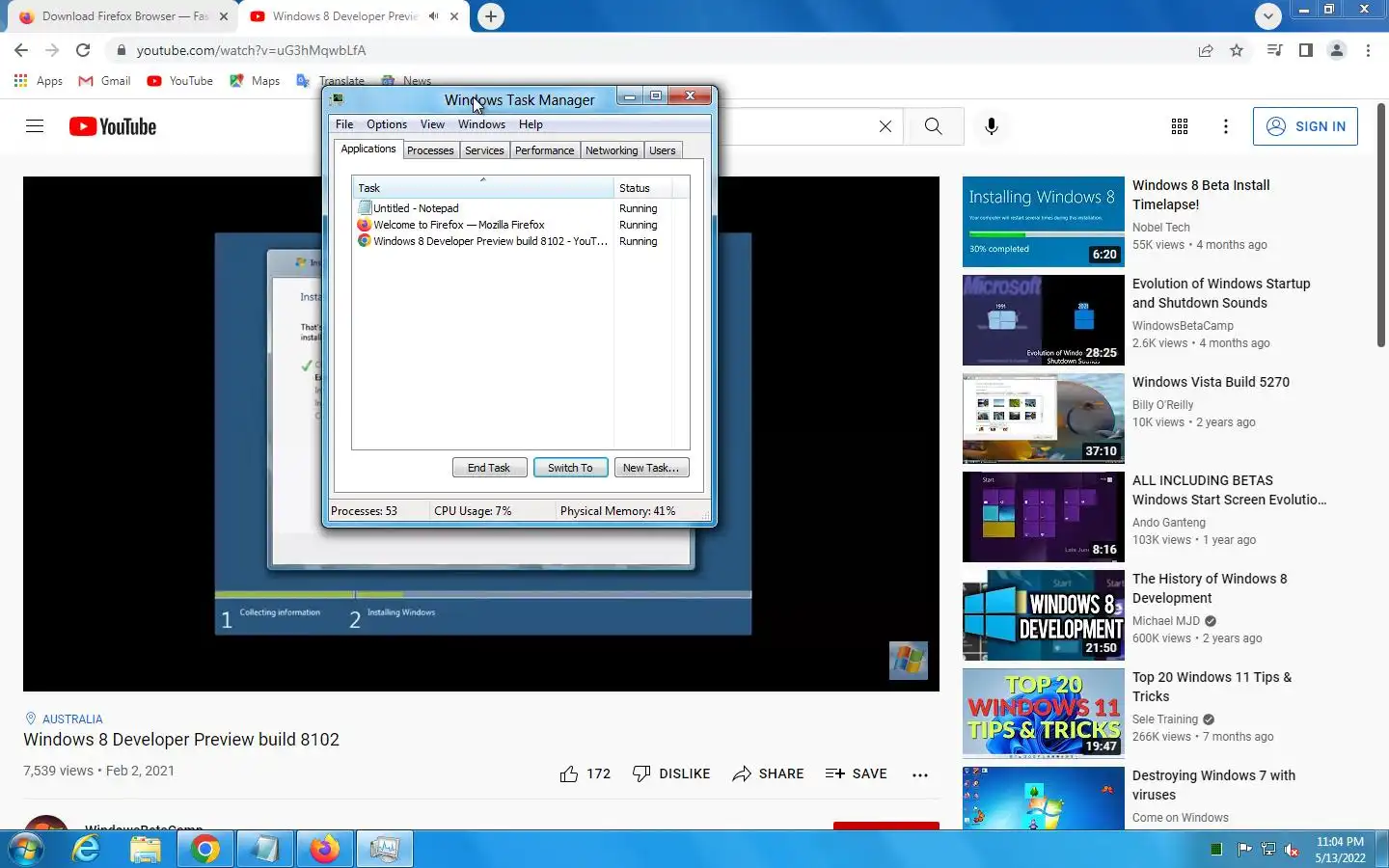The image size is (1389, 868).
Task: Open the volume icon in system tray
Action: [1291, 850]
